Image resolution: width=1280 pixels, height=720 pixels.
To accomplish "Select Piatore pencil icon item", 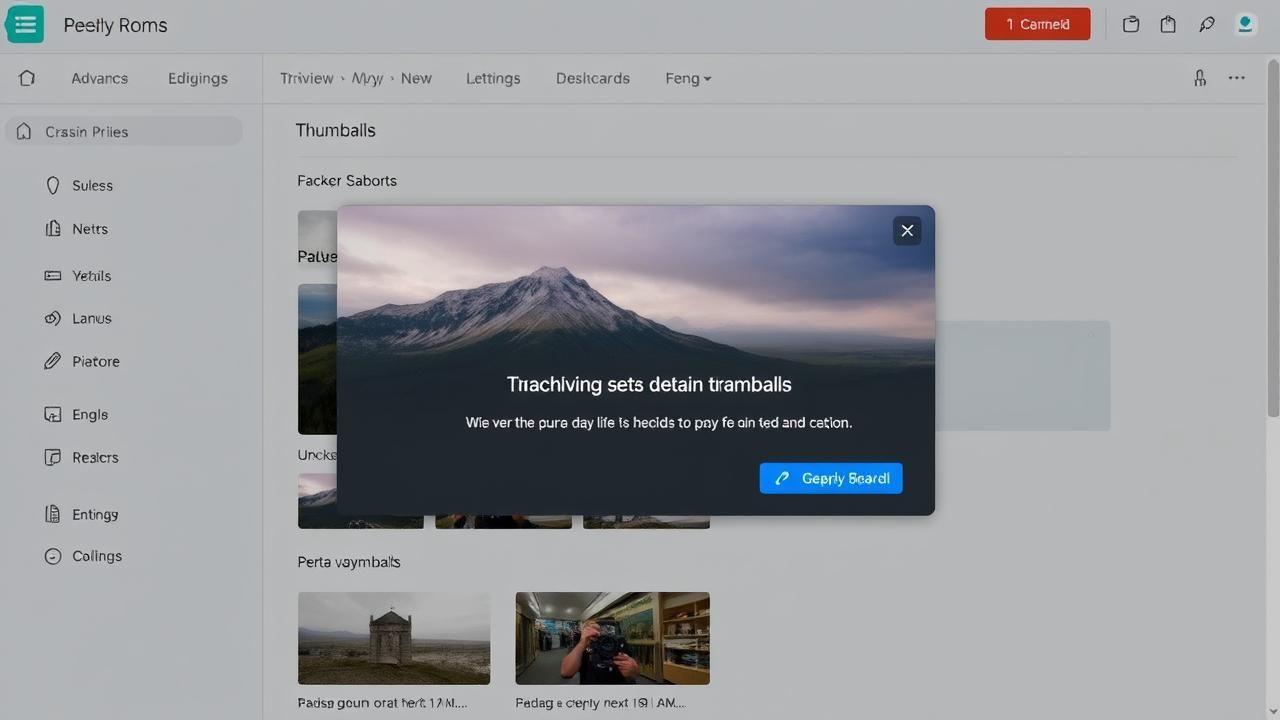I will tap(95, 361).
